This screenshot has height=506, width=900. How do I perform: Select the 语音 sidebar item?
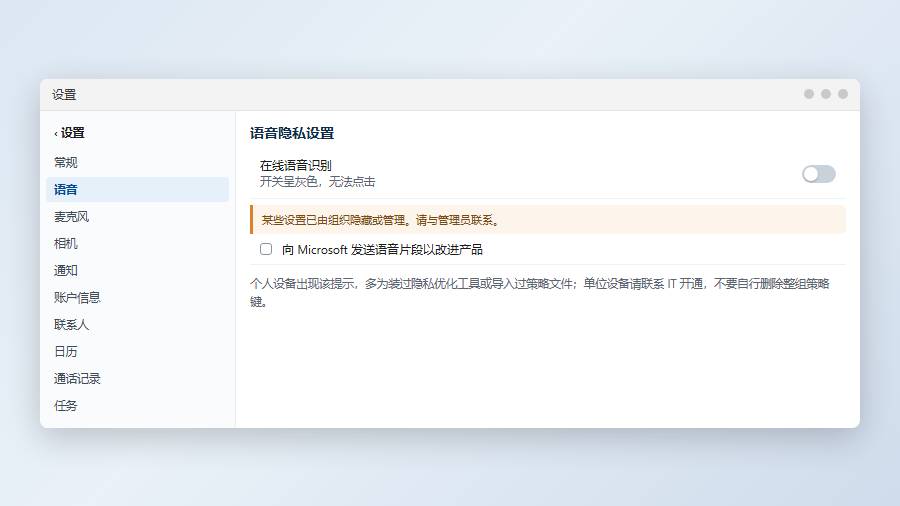[x=137, y=189]
